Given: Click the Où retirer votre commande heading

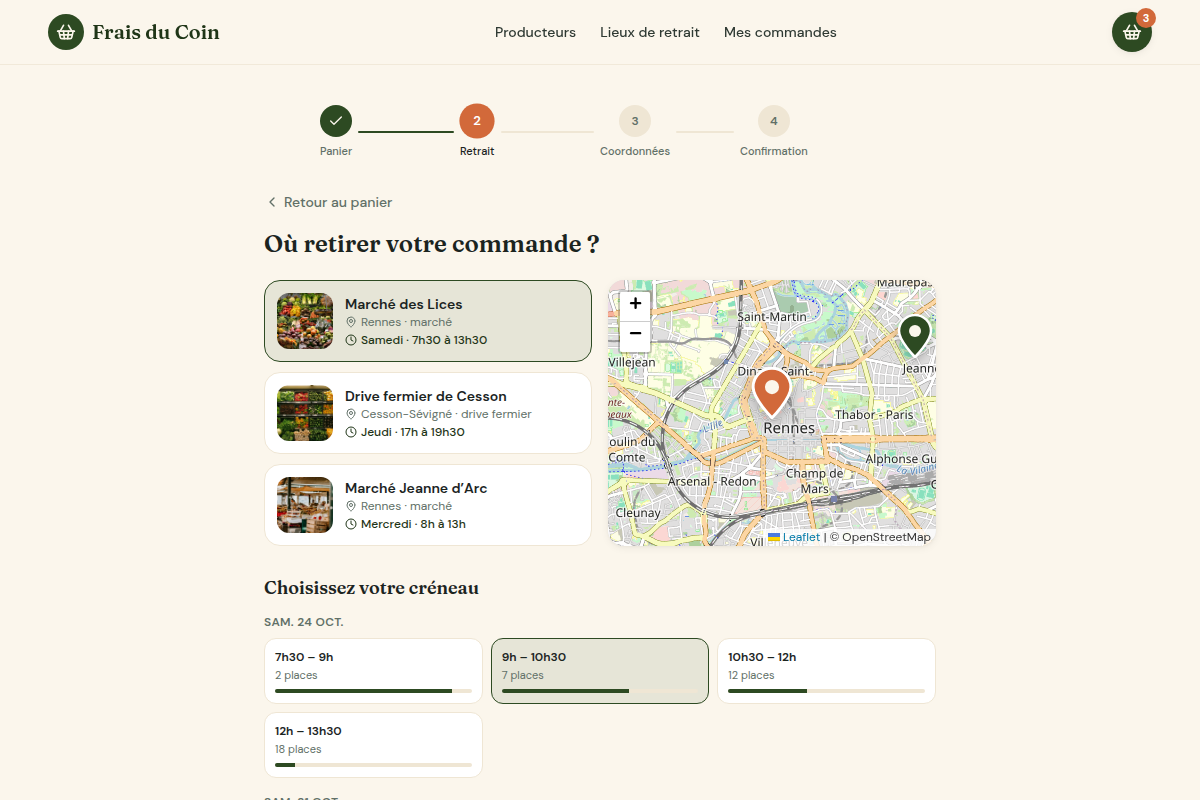Looking at the screenshot, I should pos(432,244).
